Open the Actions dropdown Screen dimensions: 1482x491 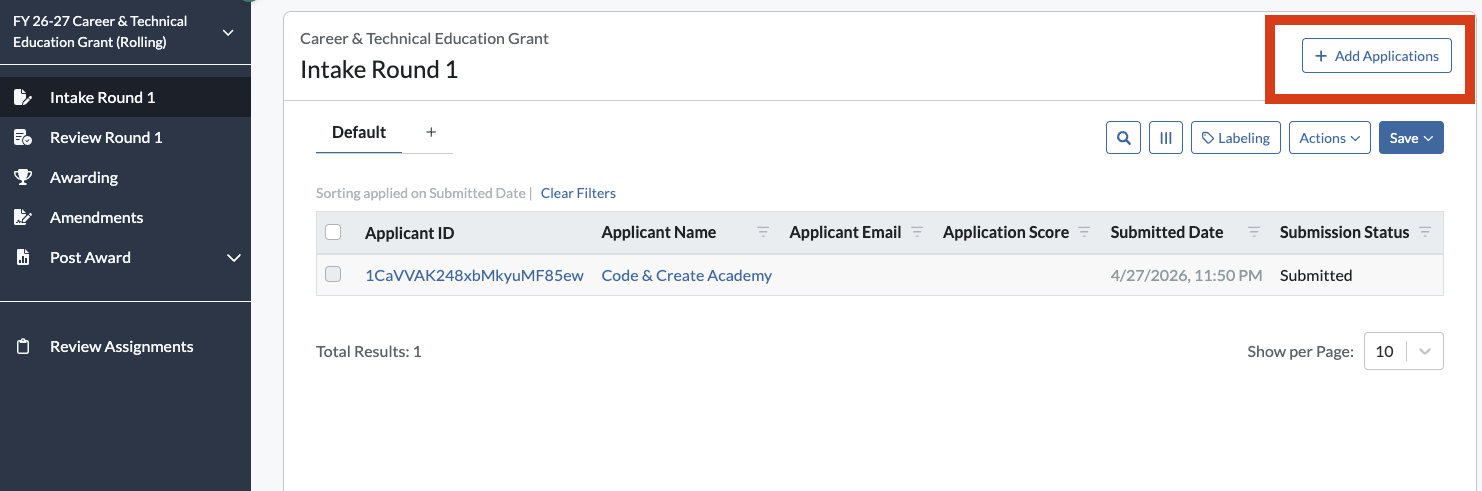(1329, 138)
